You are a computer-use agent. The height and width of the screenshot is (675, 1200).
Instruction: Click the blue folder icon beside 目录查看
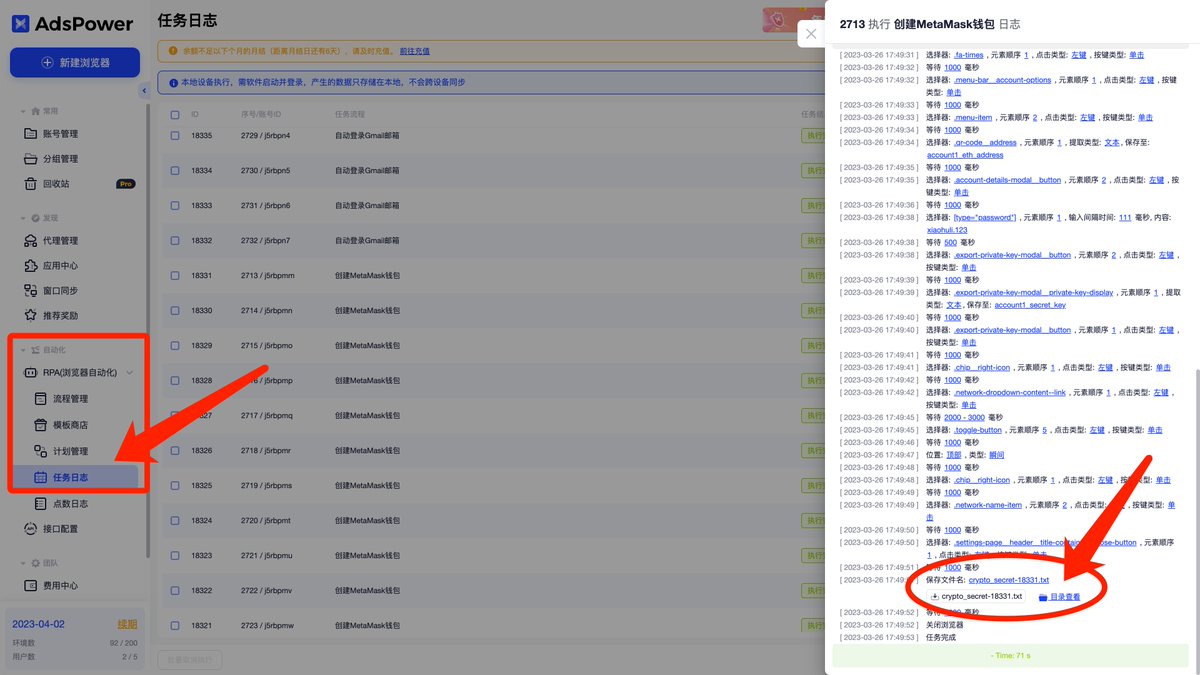click(1043, 597)
